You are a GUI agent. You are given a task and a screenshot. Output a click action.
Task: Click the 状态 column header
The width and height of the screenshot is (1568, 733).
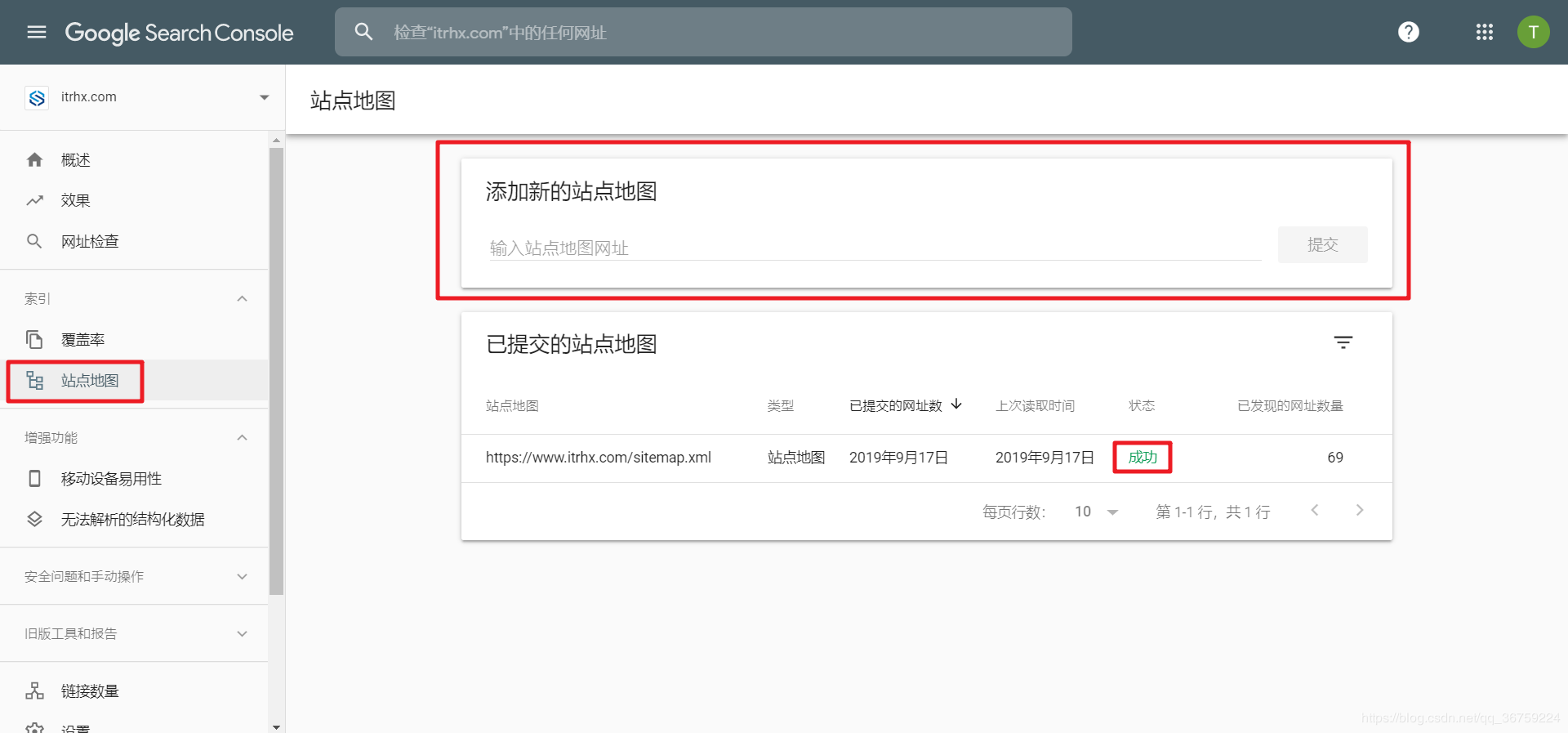(x=1142, y=405)
